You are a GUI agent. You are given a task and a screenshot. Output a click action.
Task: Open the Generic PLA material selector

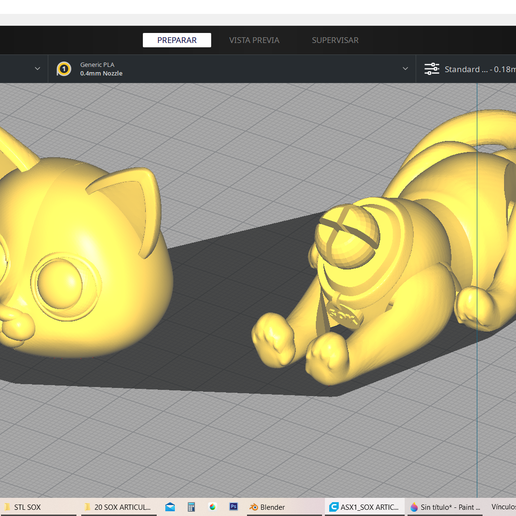(x=232, y=69)
